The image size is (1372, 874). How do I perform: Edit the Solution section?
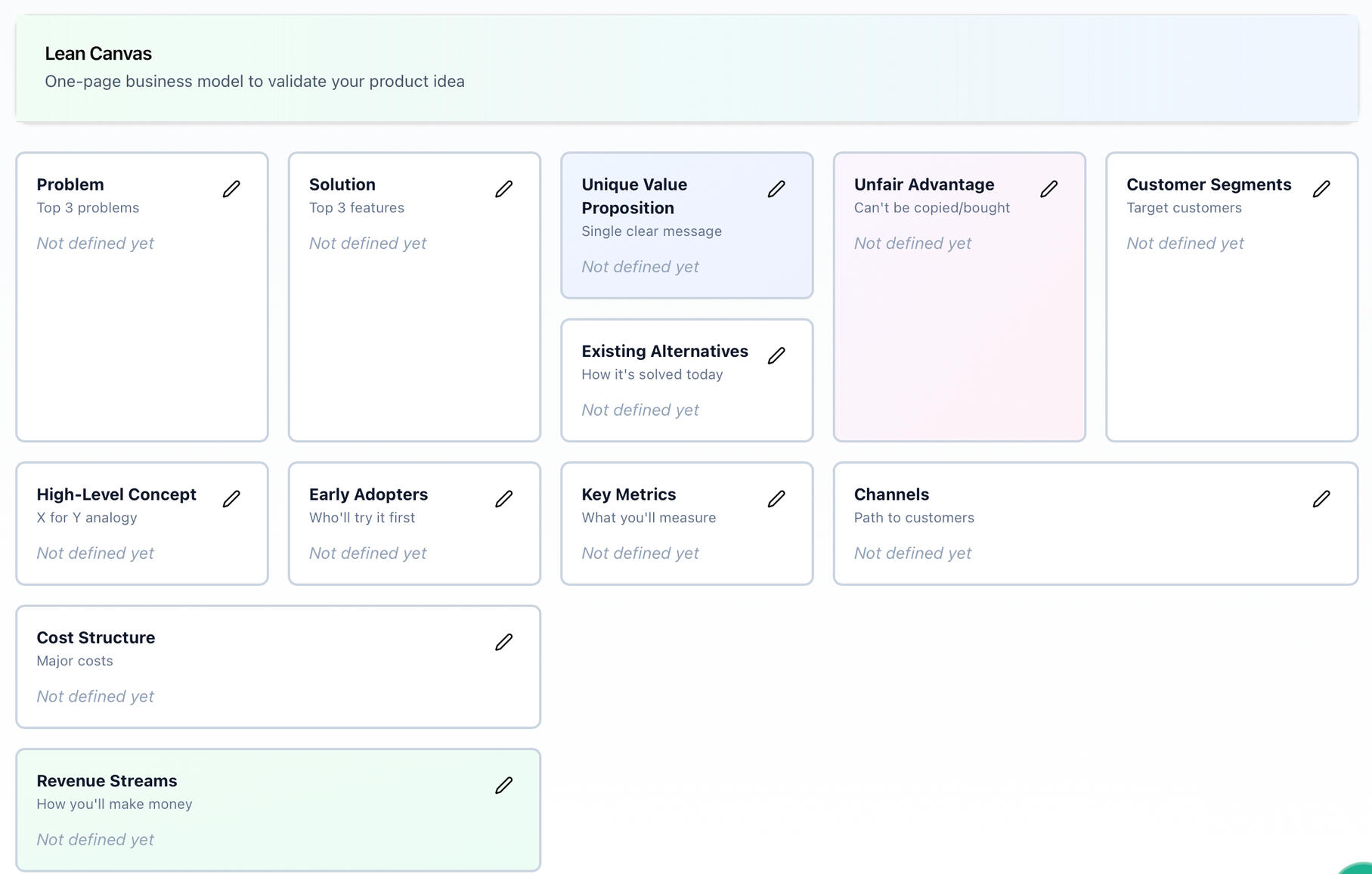(x=504, y=188)
